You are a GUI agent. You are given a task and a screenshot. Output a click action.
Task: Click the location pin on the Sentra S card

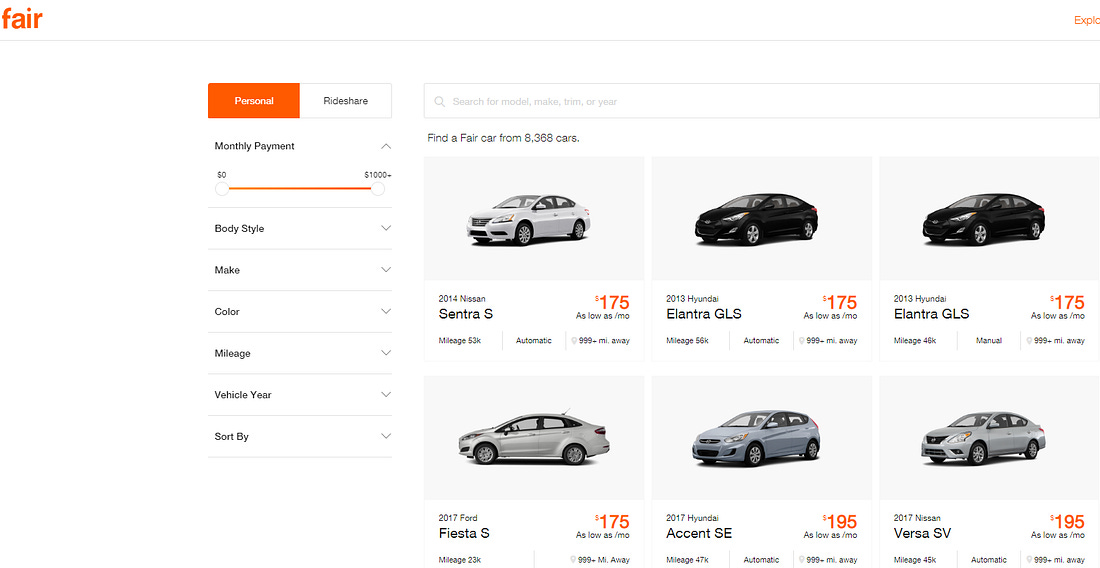574,341
